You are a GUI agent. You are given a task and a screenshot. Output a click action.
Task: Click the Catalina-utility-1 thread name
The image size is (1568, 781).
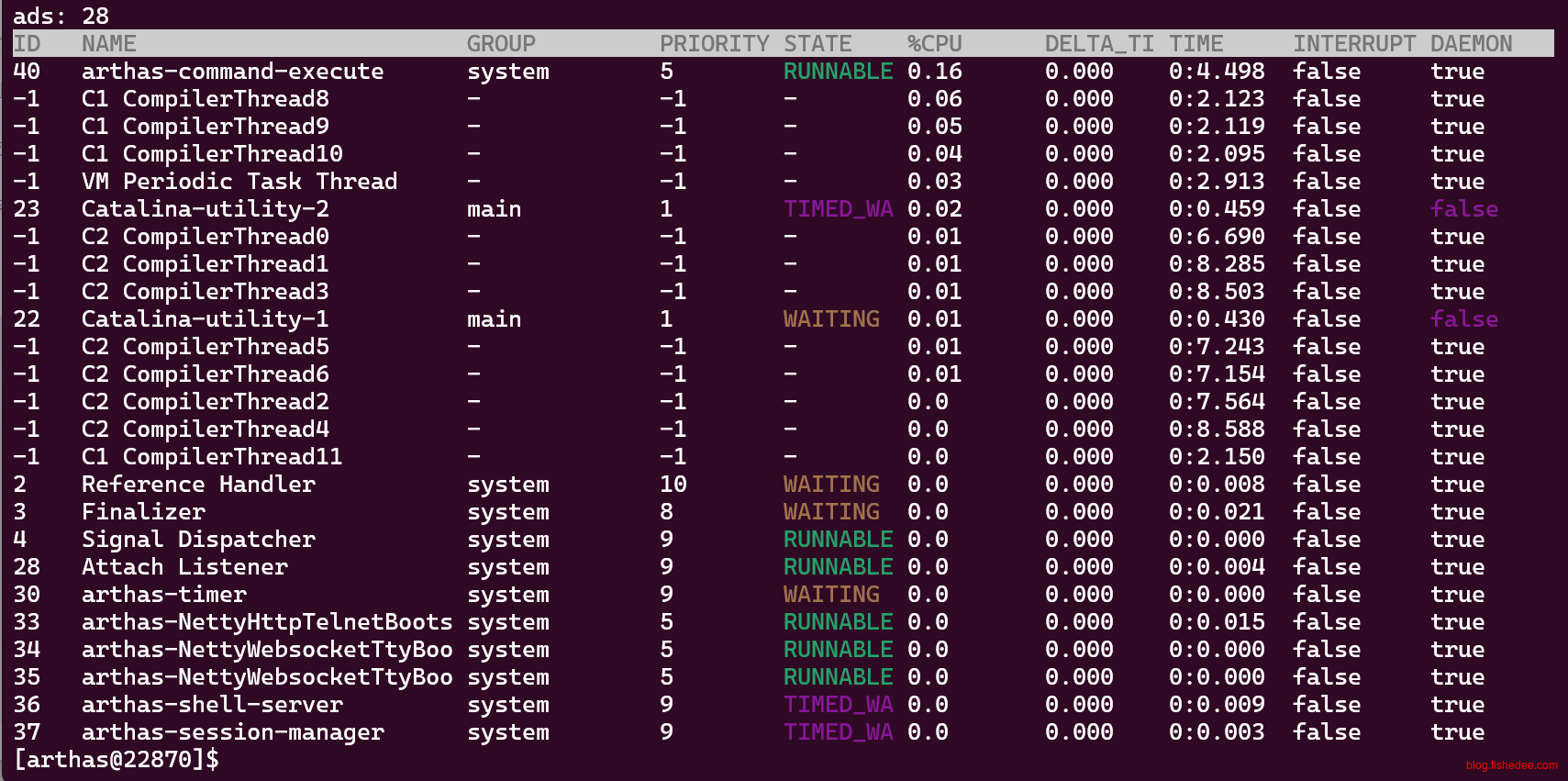click(x=205, y=319)
